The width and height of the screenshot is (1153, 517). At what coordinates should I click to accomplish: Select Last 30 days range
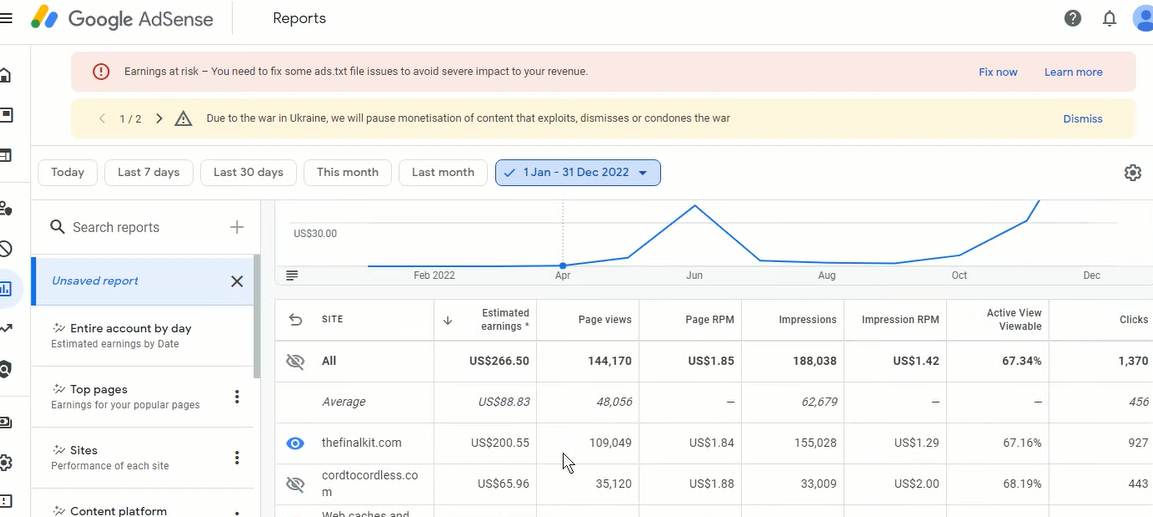tap(249, 173)
